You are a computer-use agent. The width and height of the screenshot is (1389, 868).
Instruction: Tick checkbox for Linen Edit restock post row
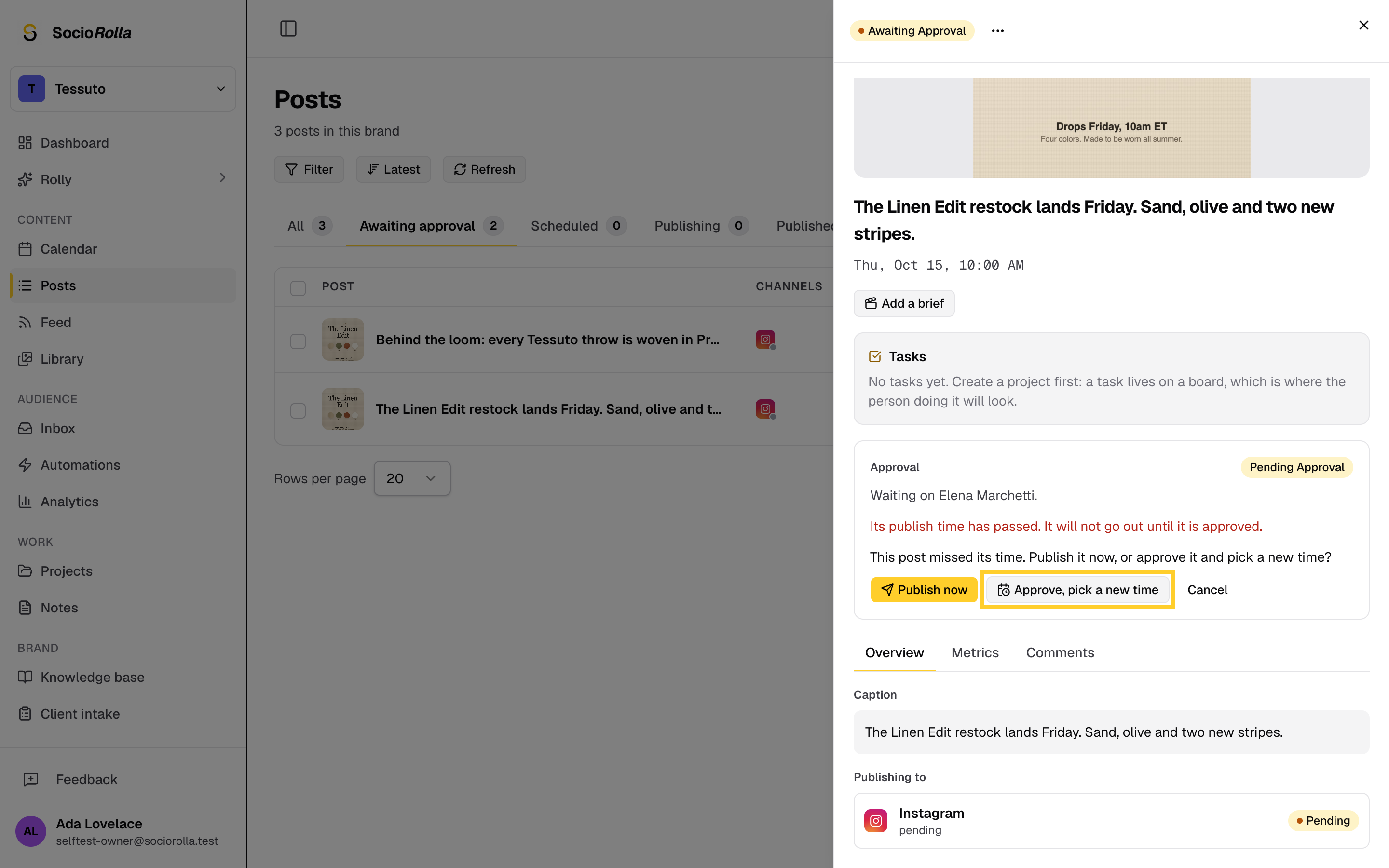pos(298,410)
